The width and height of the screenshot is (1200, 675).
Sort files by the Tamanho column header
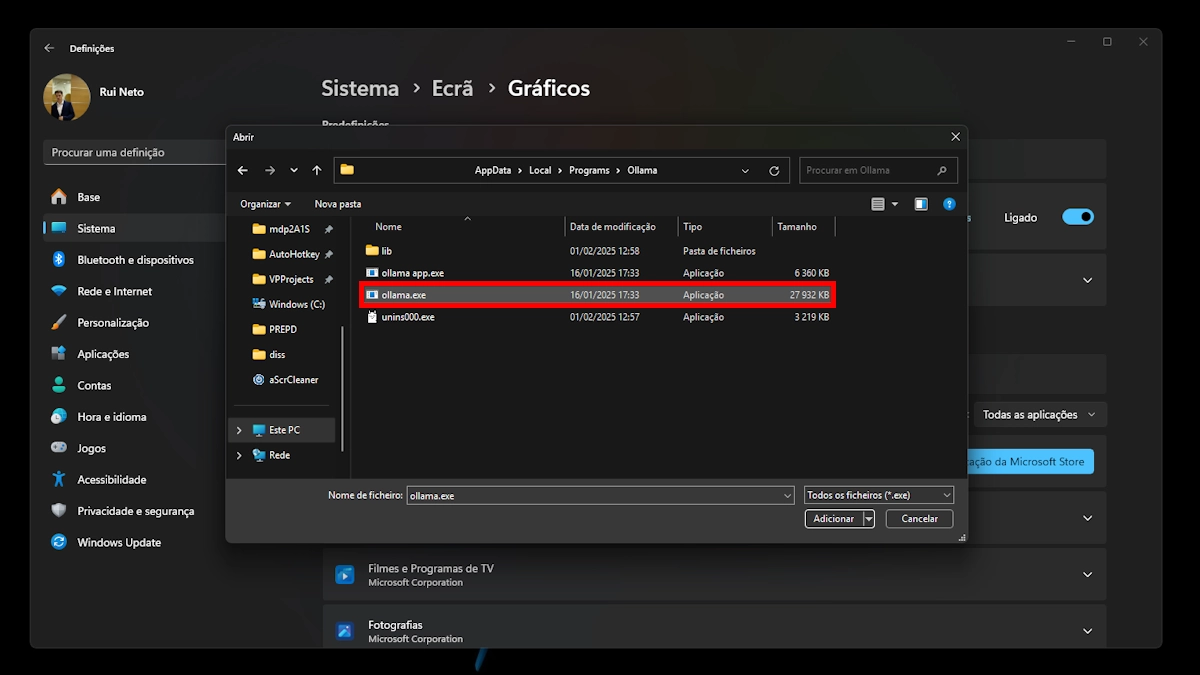coord(797,227)
